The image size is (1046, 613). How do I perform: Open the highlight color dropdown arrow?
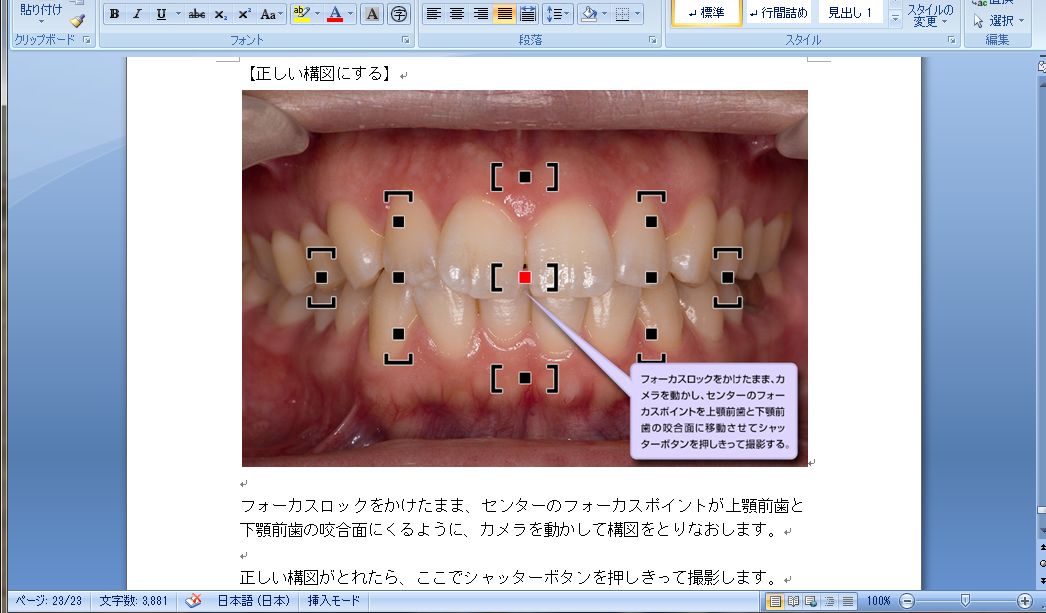[317, 14]
